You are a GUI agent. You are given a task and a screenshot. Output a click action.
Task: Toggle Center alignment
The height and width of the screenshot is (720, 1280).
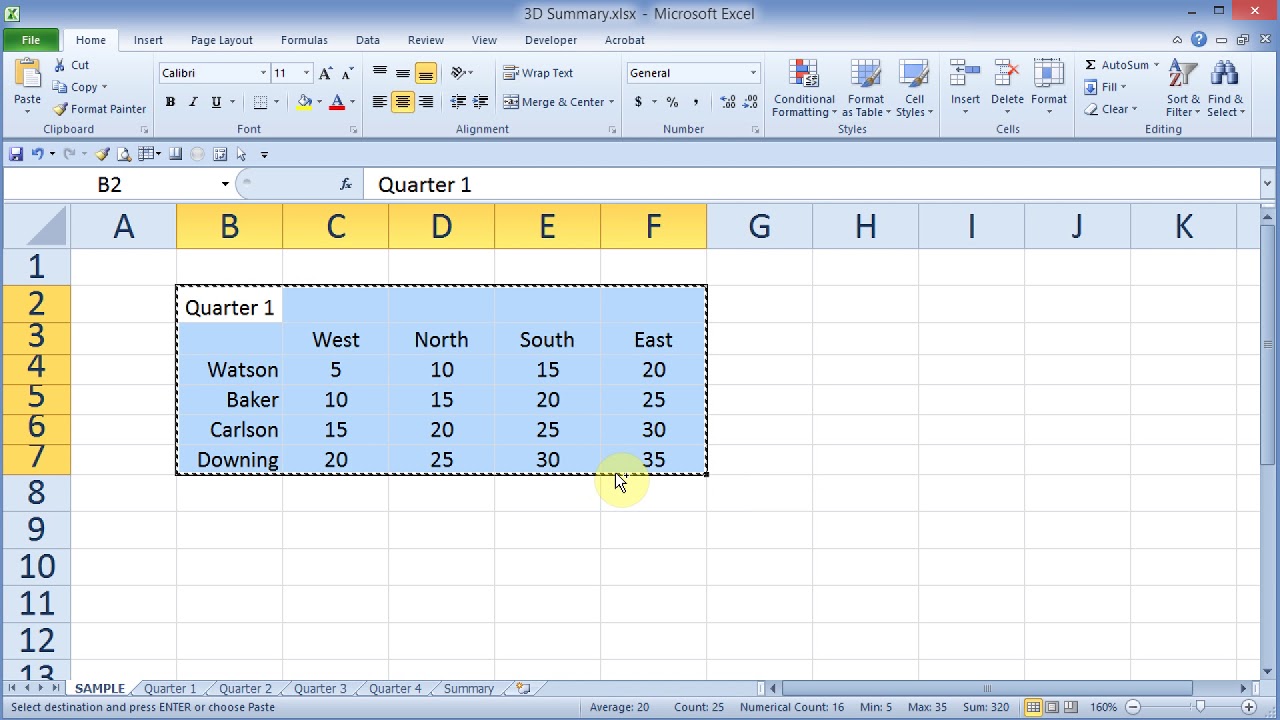pos(402,102)
